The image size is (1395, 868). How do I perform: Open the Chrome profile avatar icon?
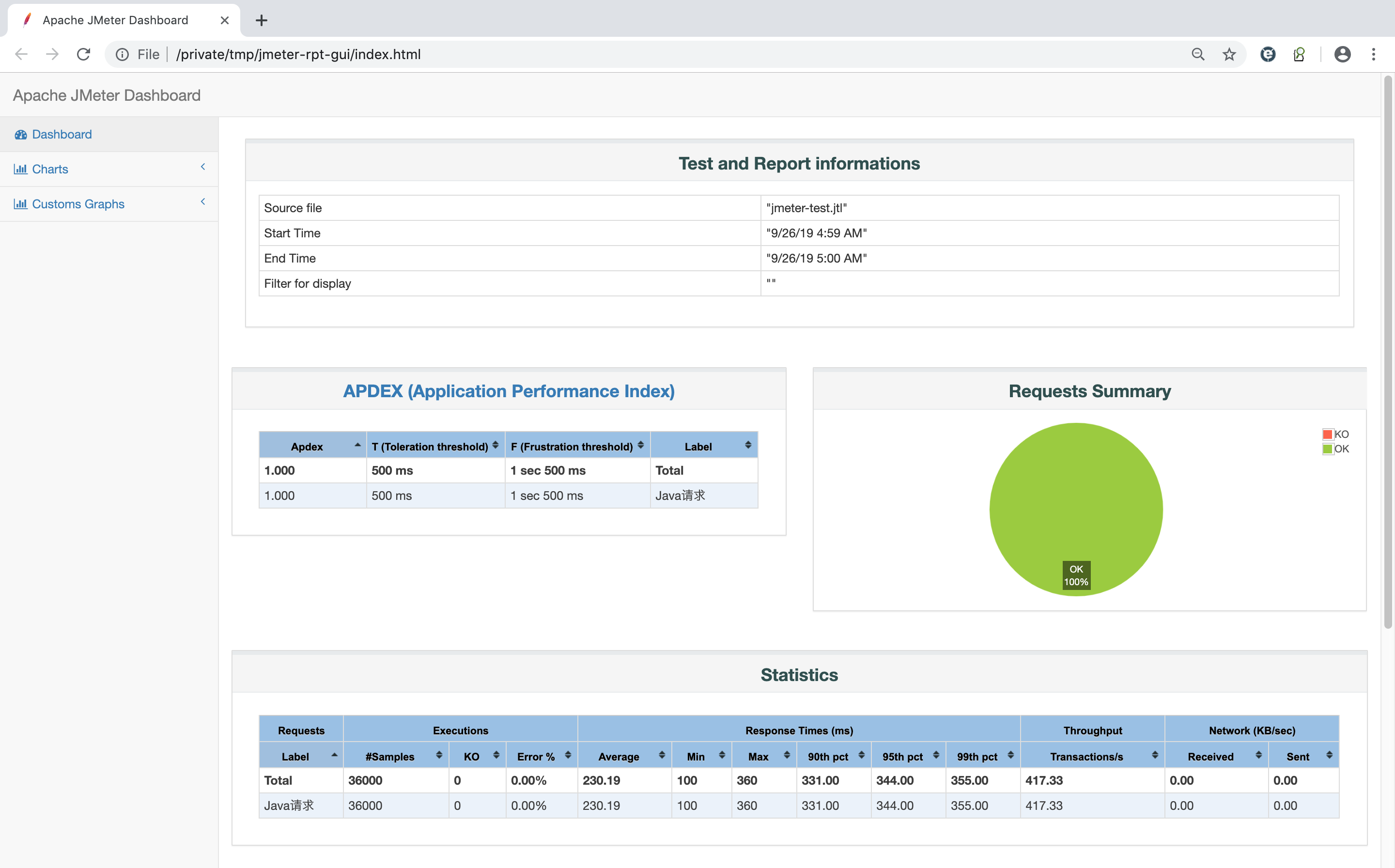point(1342,54)
